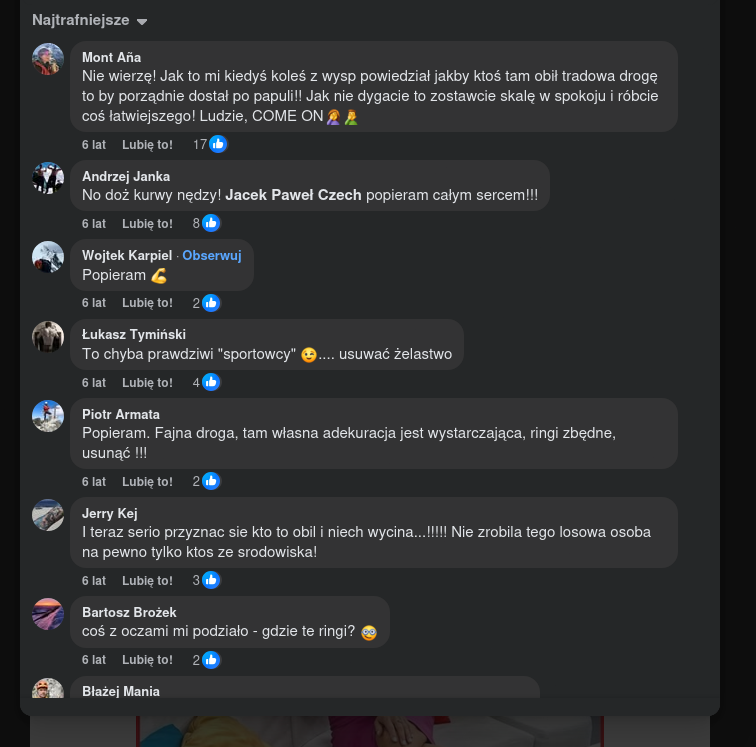Open Mont Aña's profile picture
The image size is (756, 747).
(x=48, y=60)
